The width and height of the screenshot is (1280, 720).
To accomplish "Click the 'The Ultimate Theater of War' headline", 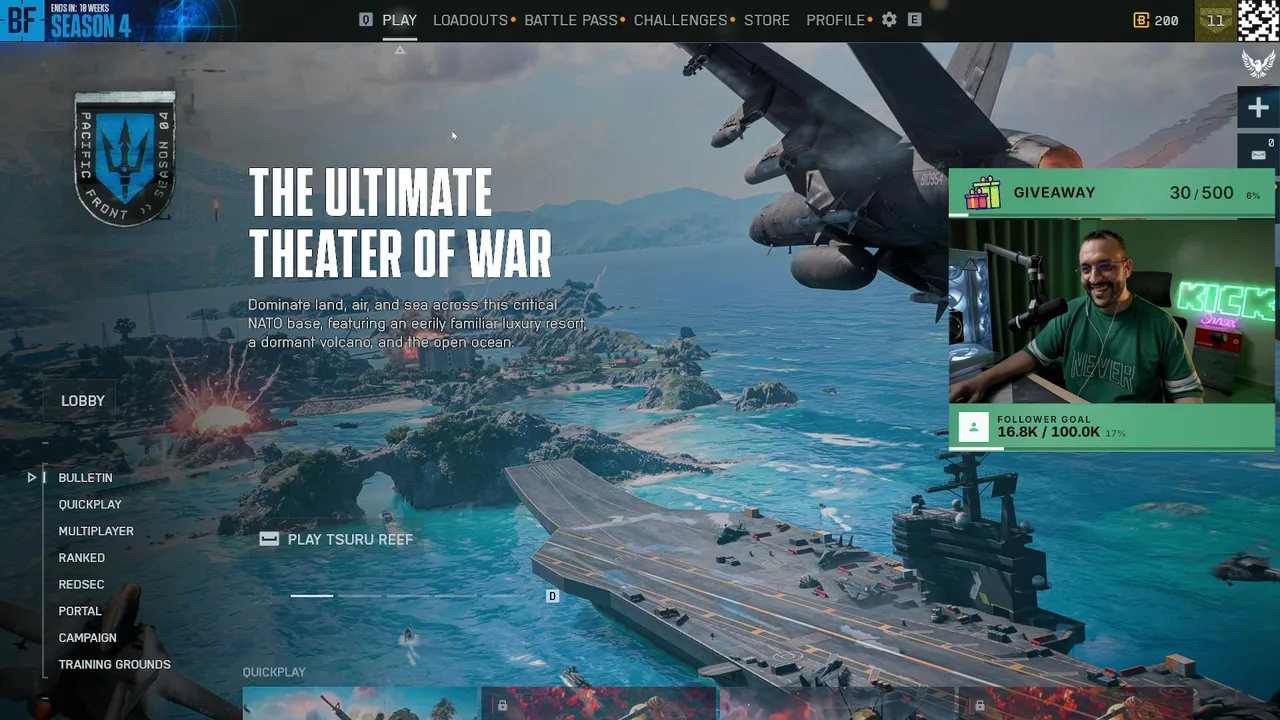I will pos(400,223).
